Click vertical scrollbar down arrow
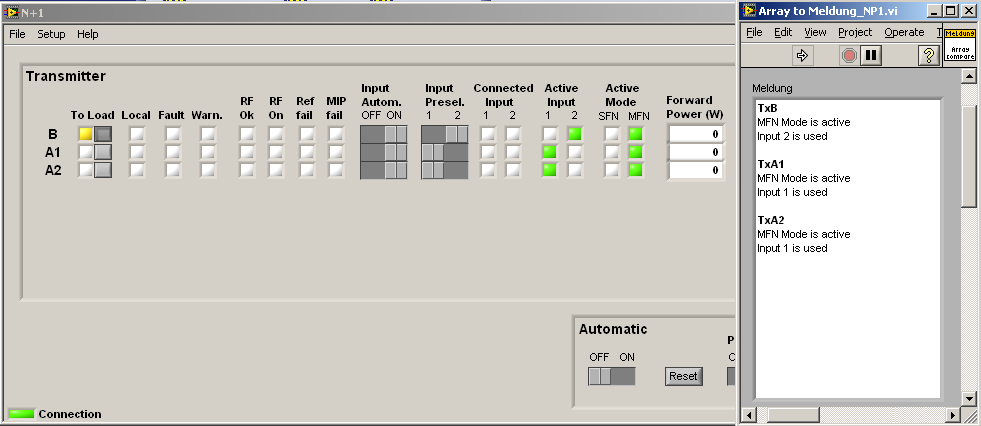Image resolution: width=981 pixels, height=426 pixels. click(968, 398)
